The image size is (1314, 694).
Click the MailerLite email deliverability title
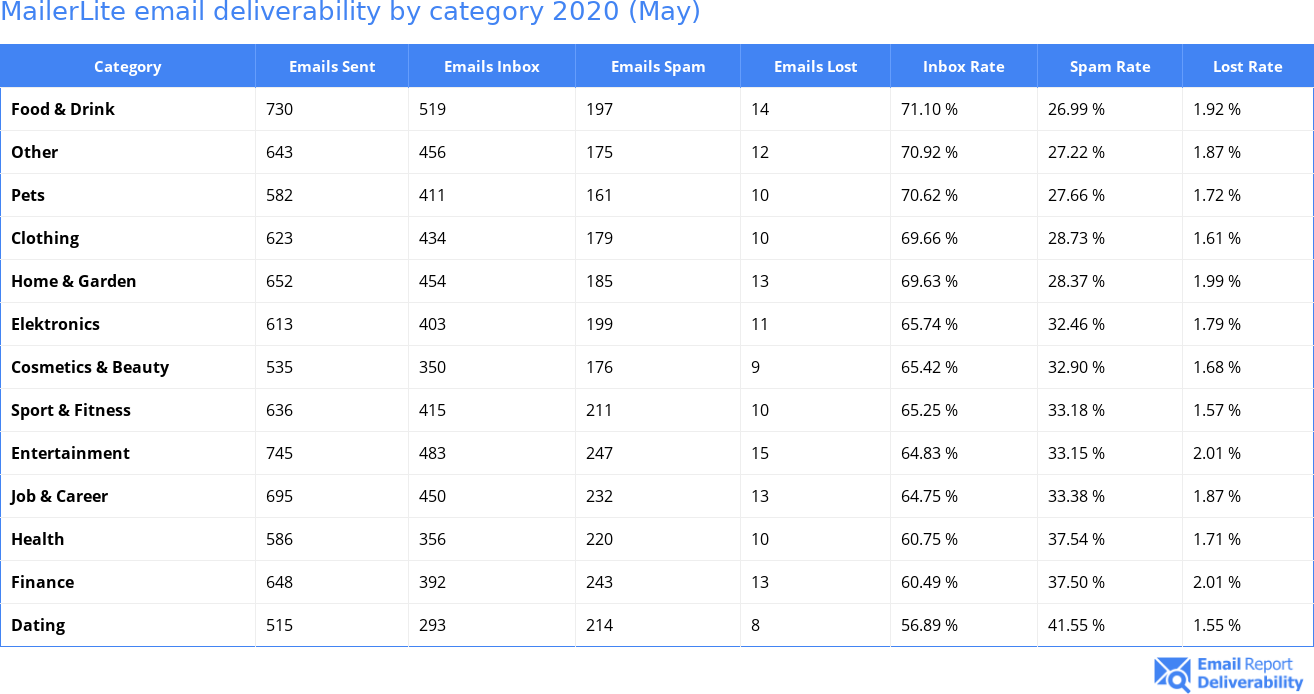(350, 13)
